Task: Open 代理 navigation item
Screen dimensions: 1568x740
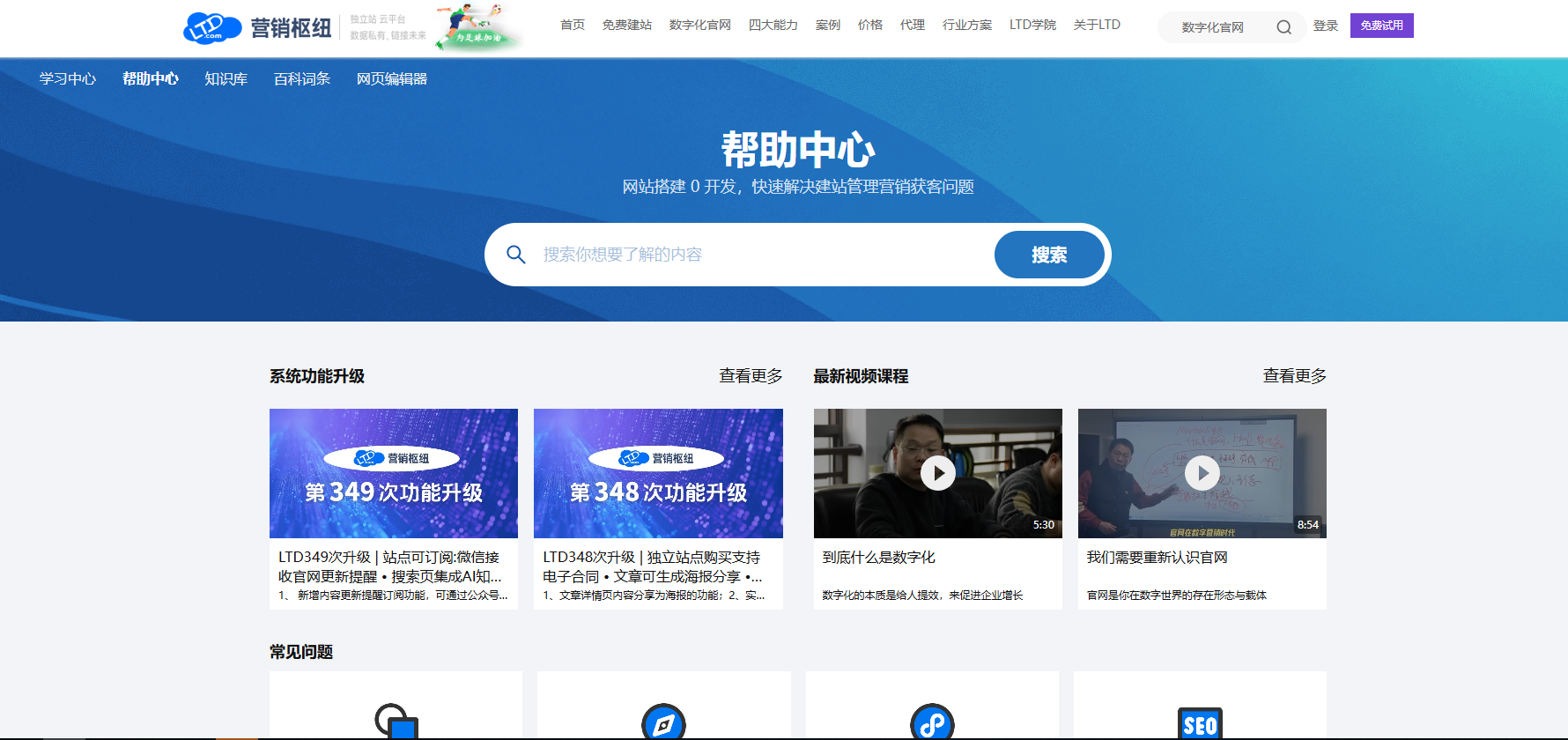Action: pos(913,25)
